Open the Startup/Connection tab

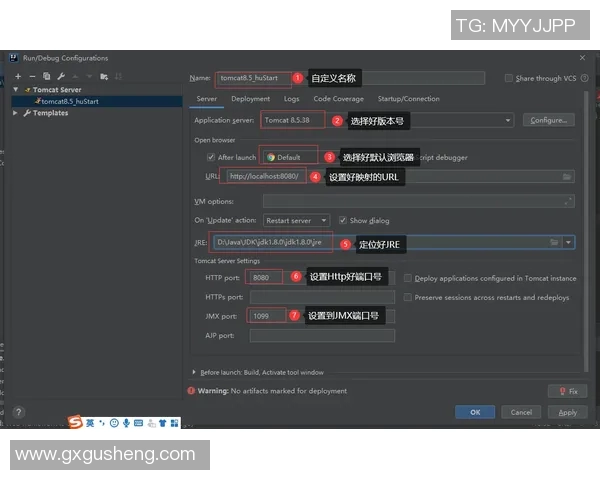[x=408, y=99]
